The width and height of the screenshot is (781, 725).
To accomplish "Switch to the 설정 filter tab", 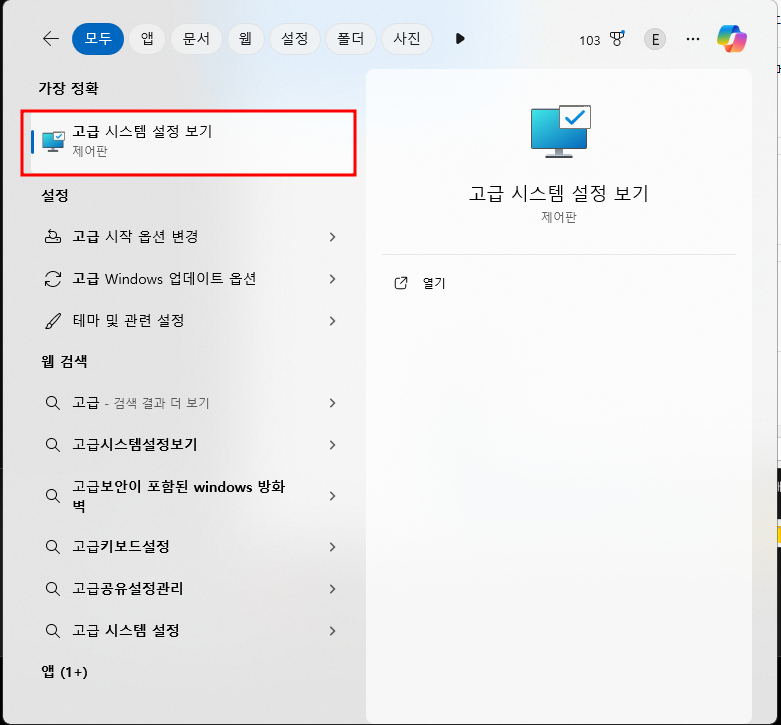I will pyautogui.click(x=294, y=39).
